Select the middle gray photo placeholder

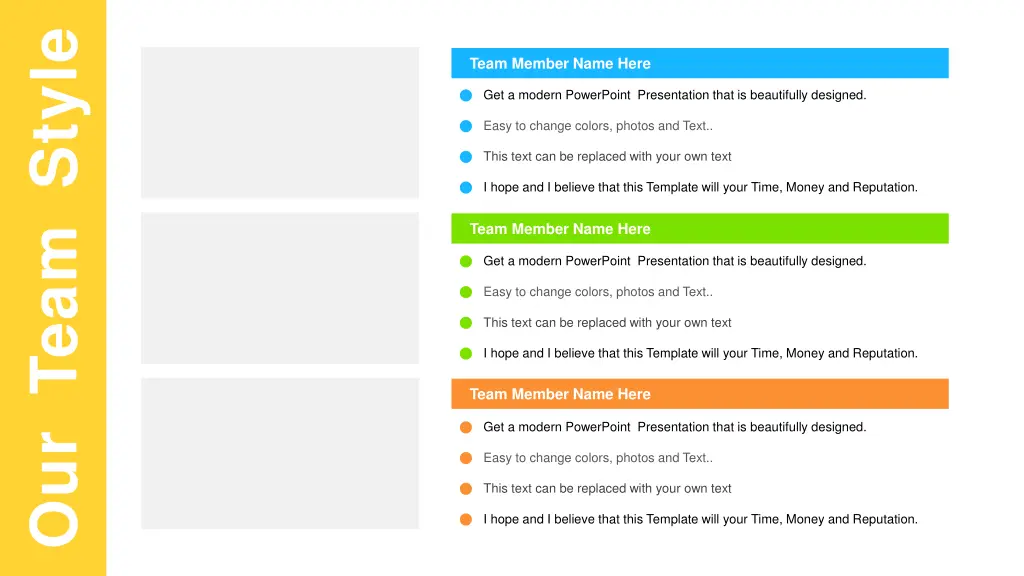[280, 288]
